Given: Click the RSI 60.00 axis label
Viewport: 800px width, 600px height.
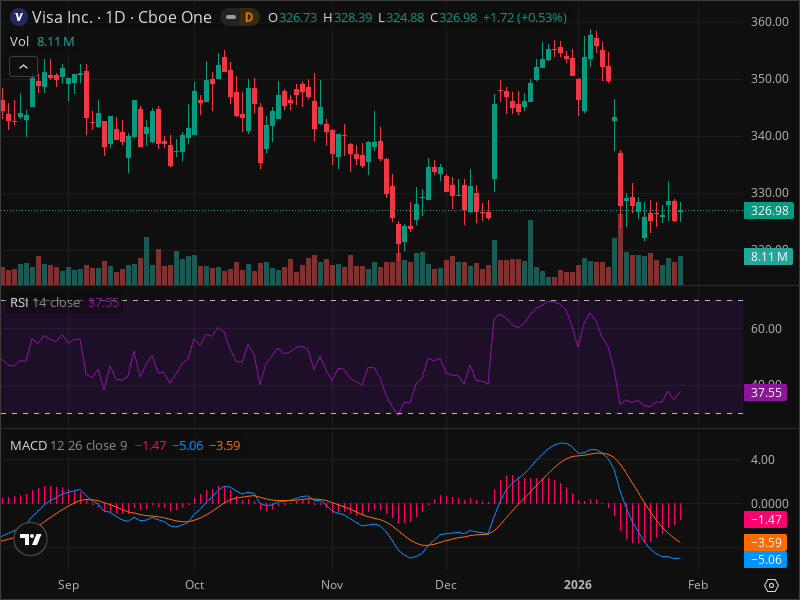Looking at the screenshot, I should 766,329.
